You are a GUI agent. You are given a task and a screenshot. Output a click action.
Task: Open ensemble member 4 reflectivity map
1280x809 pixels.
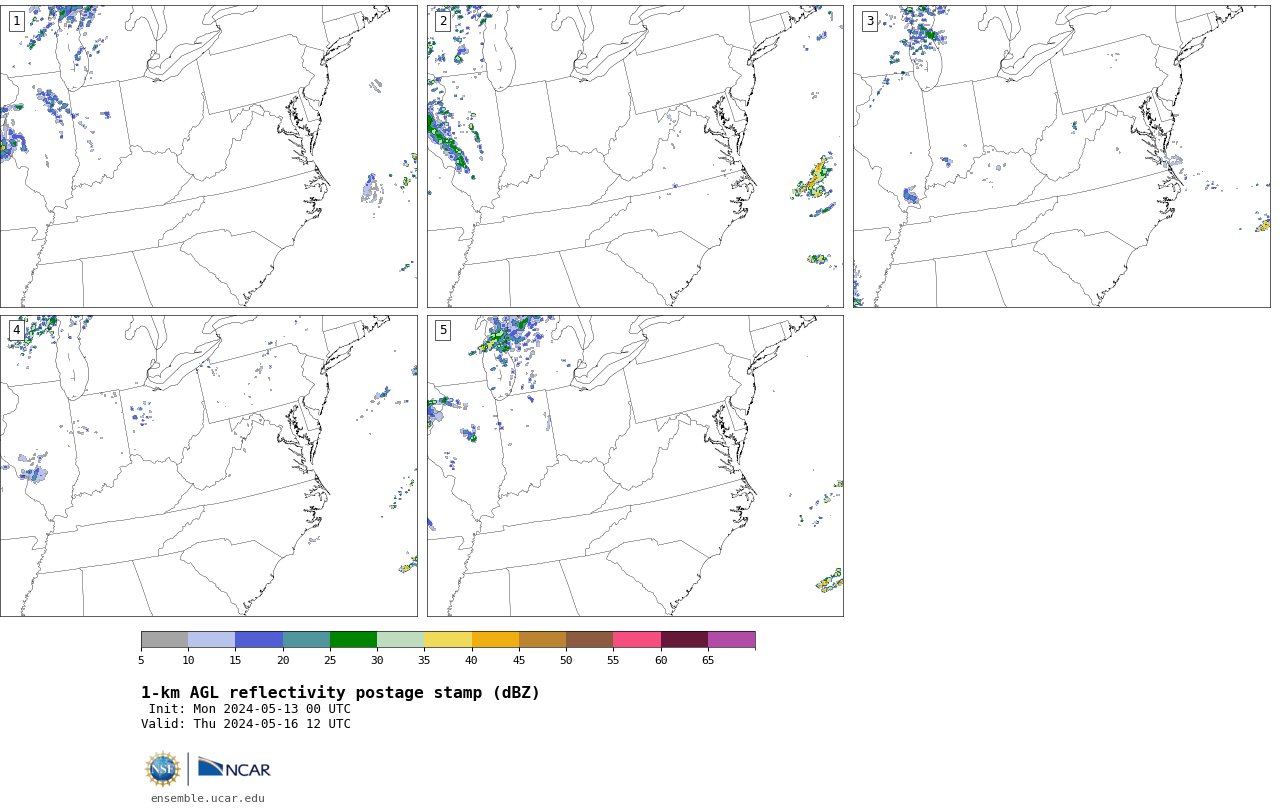tap(209, 466)
